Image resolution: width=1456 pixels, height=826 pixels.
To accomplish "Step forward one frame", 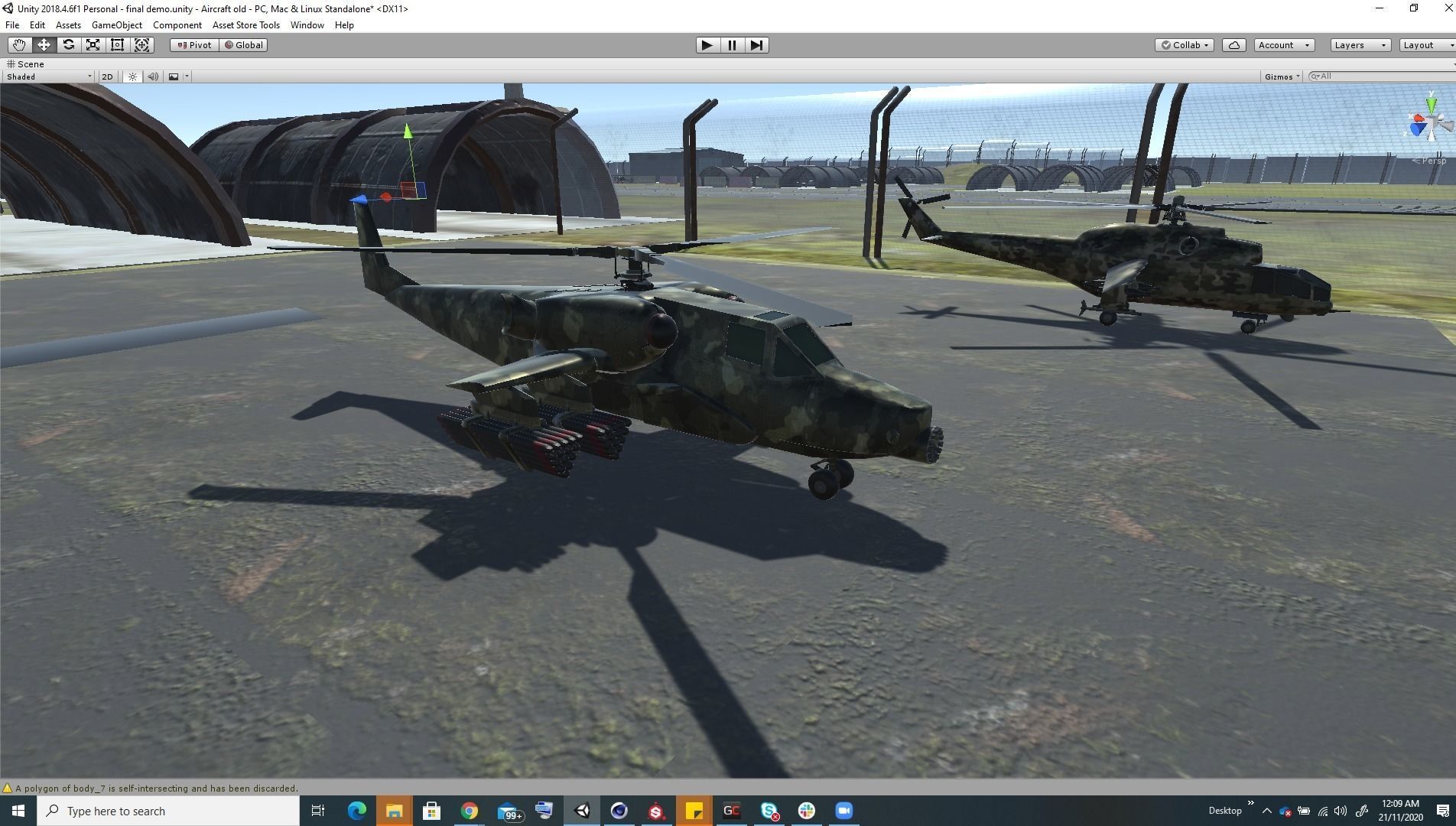I will point(756,45).
